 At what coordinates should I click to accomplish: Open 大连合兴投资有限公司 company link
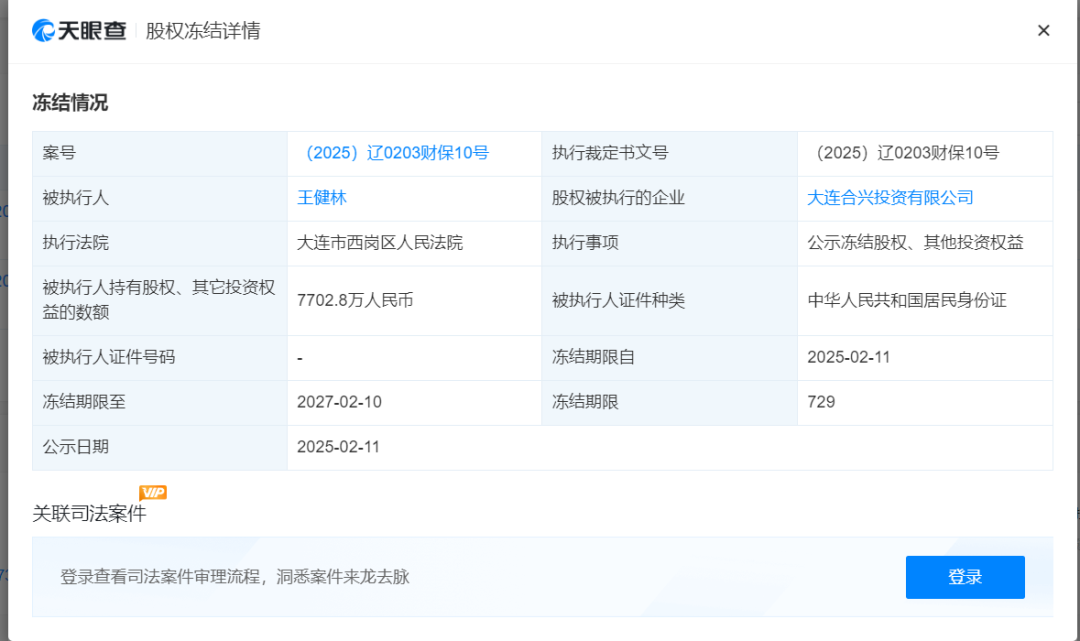(890, 198)
